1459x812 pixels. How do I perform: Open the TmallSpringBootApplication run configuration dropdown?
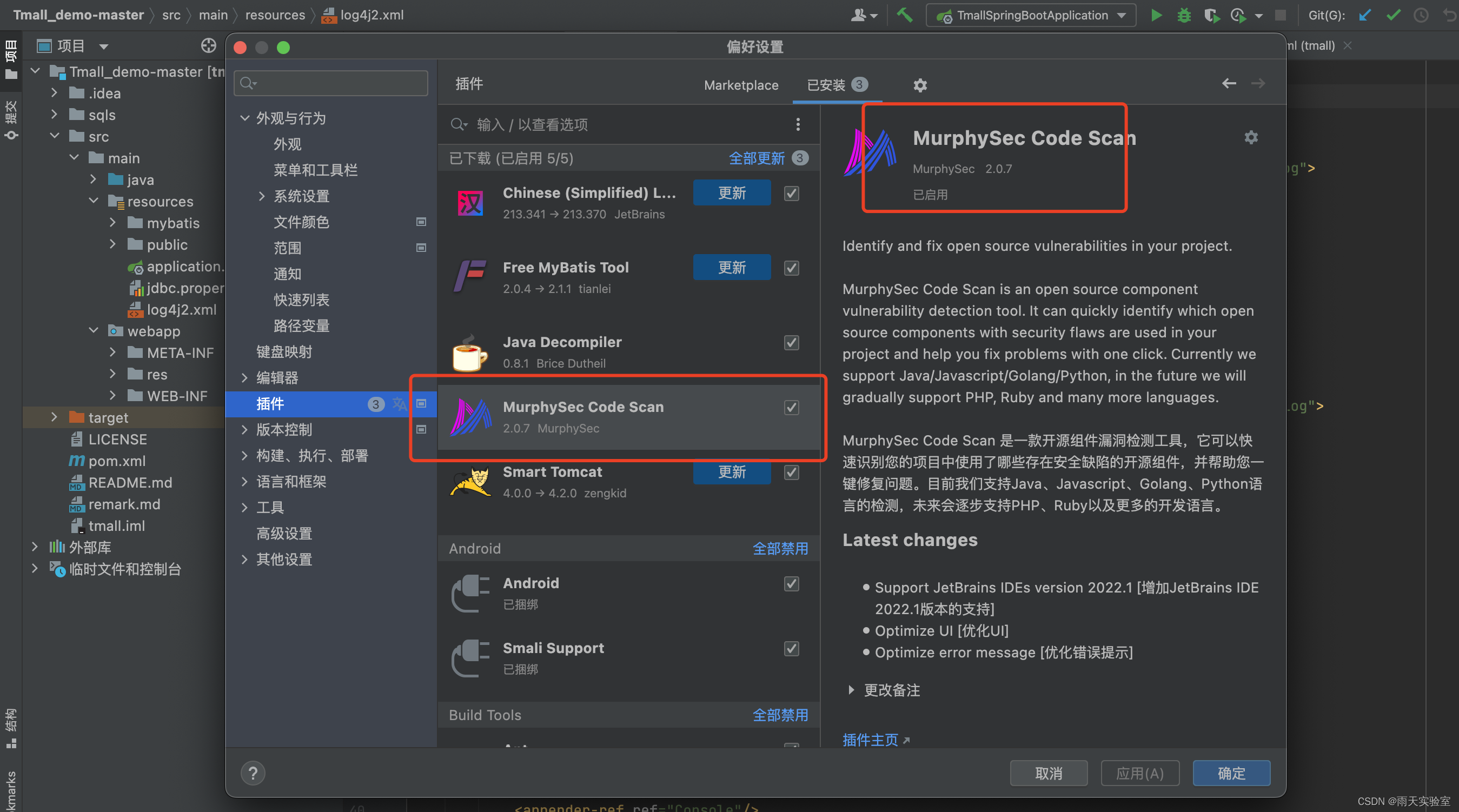[1030, 15]
